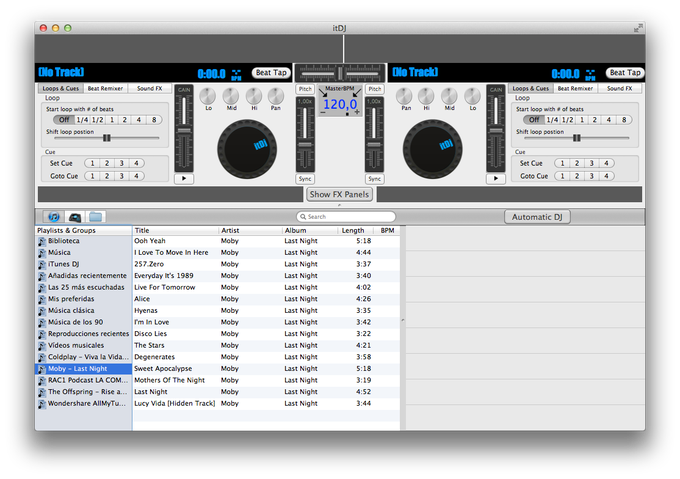Decrease MasterBPM with minus sign
The image size is (680, 479).
(323, 113)
